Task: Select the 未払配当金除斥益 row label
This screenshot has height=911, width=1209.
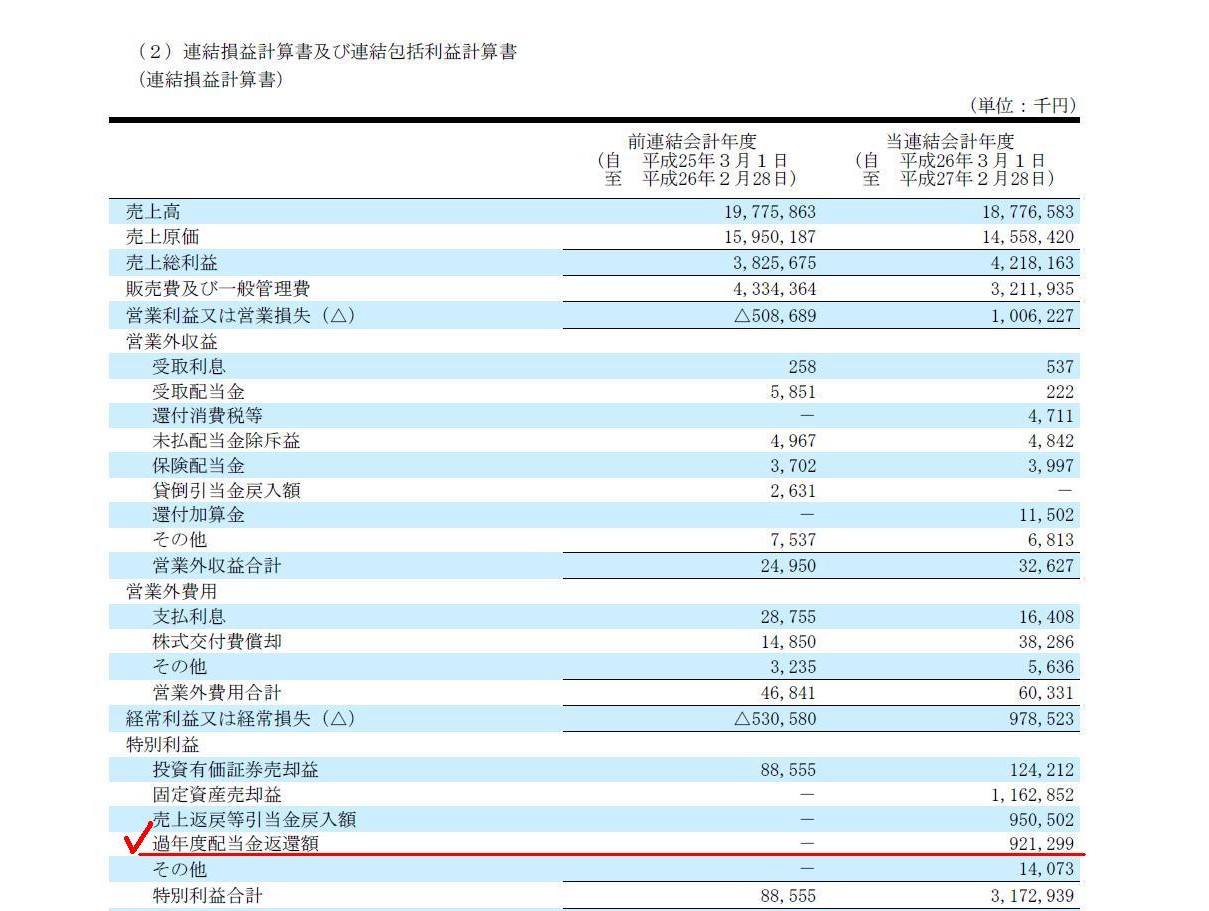Action: 226,441
